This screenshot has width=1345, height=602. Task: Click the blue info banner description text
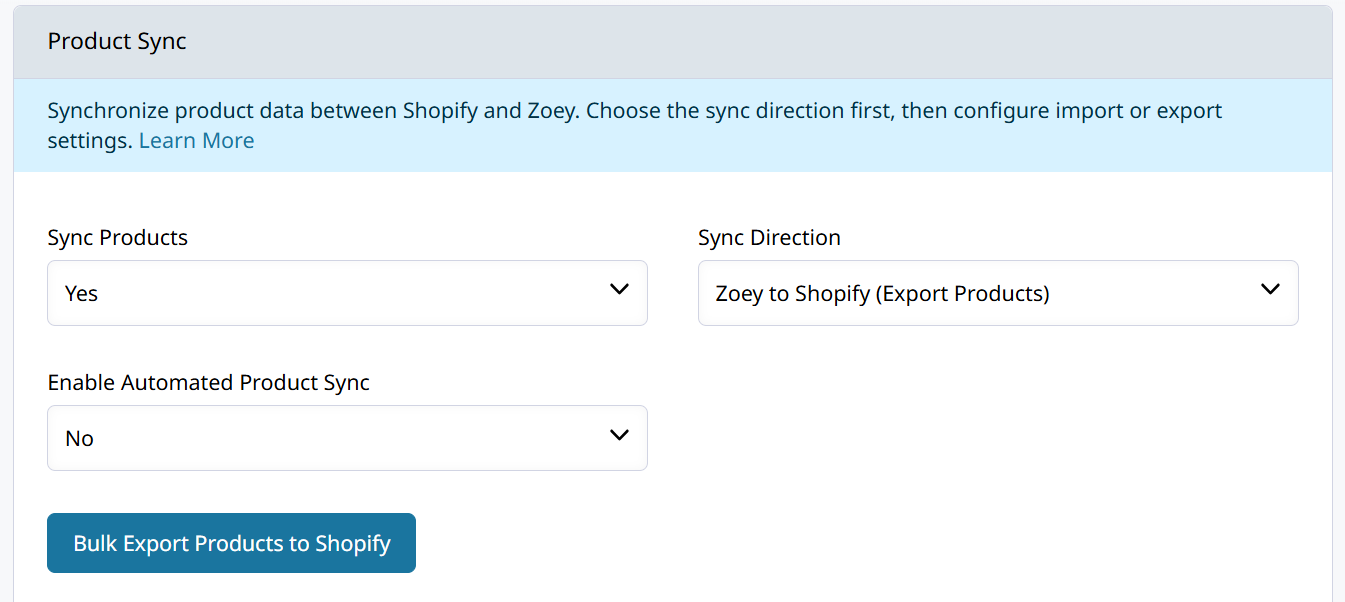(635, 125)
